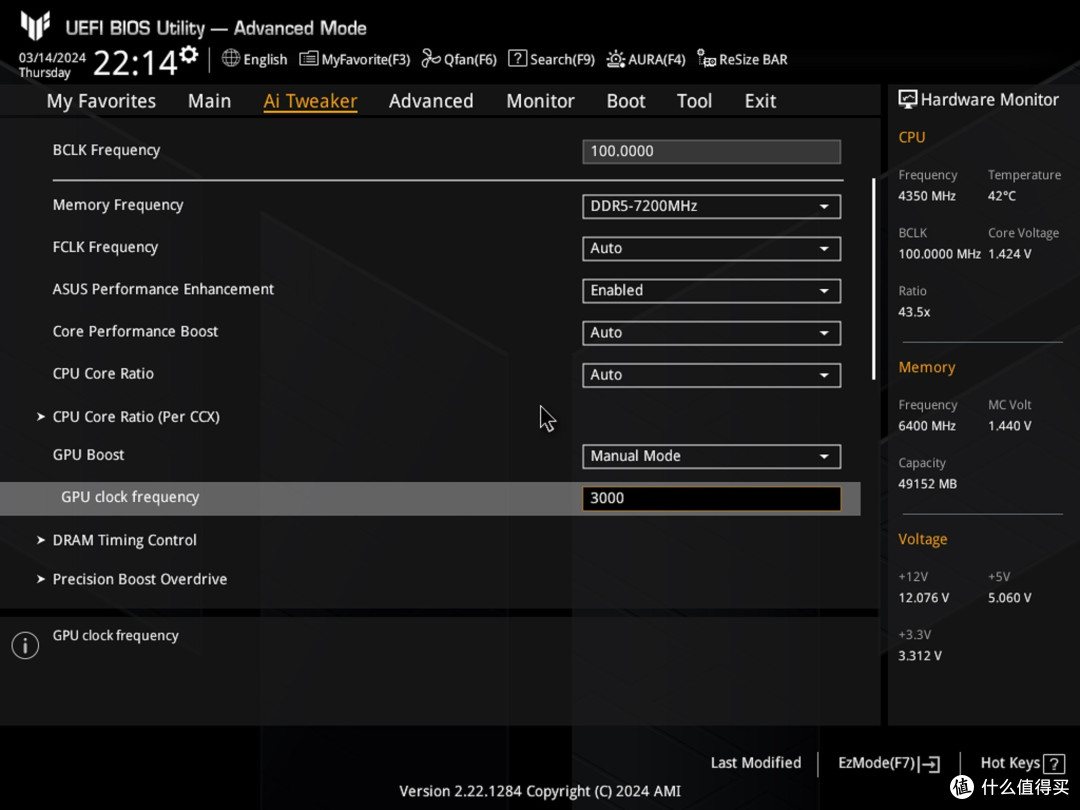
Task: Switch to the Advanced tab
Action: pyautogui.click(x=431, y=101)
